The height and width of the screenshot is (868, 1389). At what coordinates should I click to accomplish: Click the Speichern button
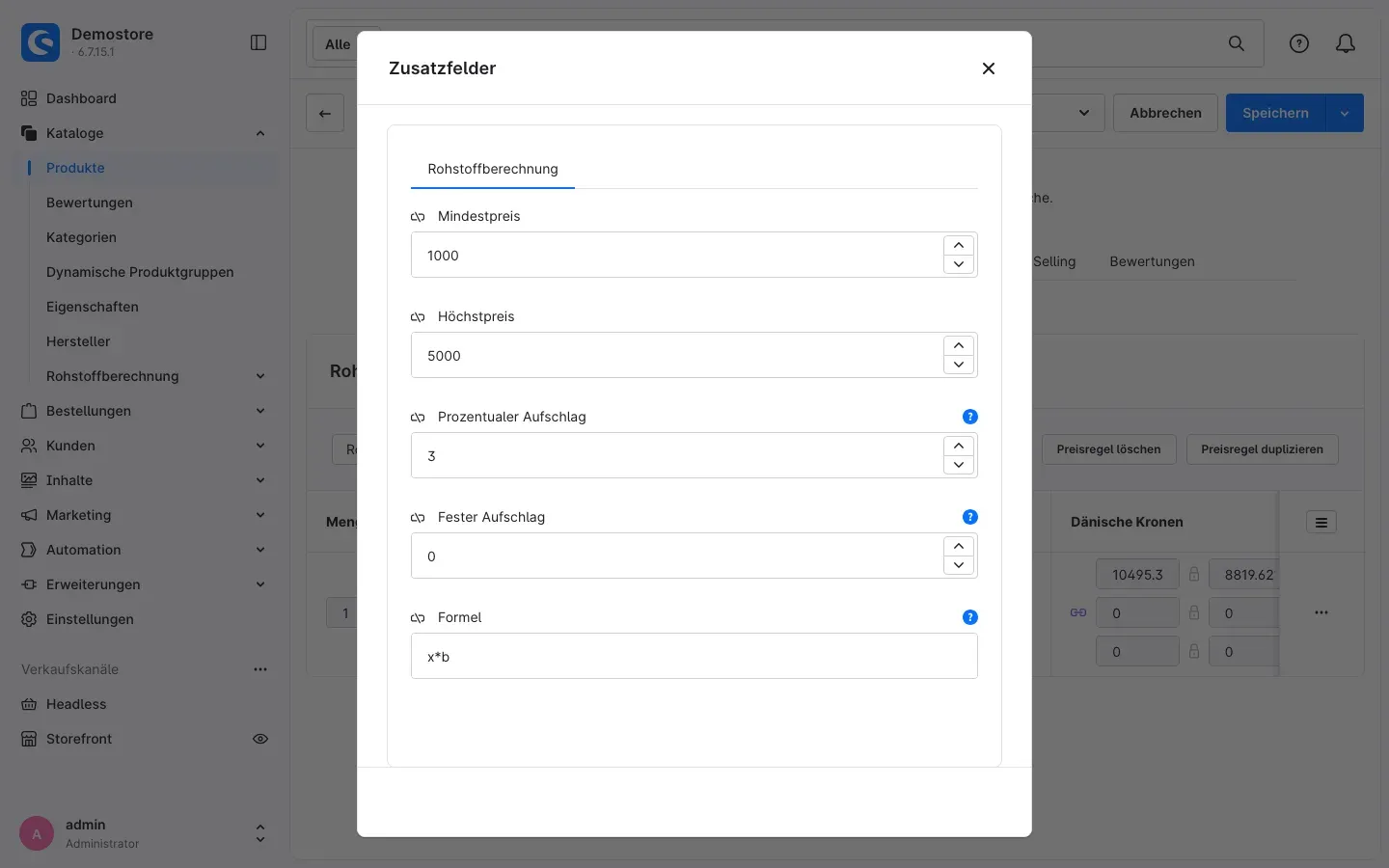(1275, 113)
